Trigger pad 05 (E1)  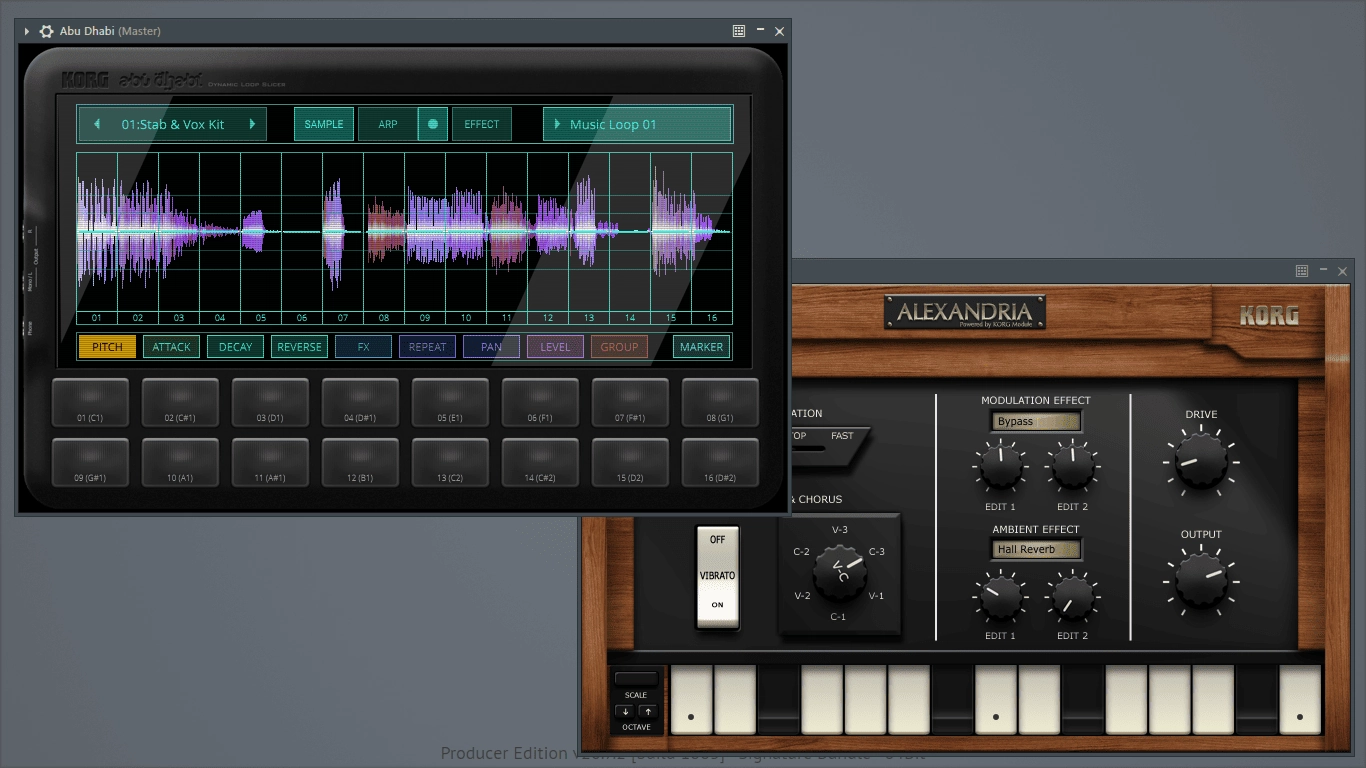pyautogui.click(x=450, y=402)
